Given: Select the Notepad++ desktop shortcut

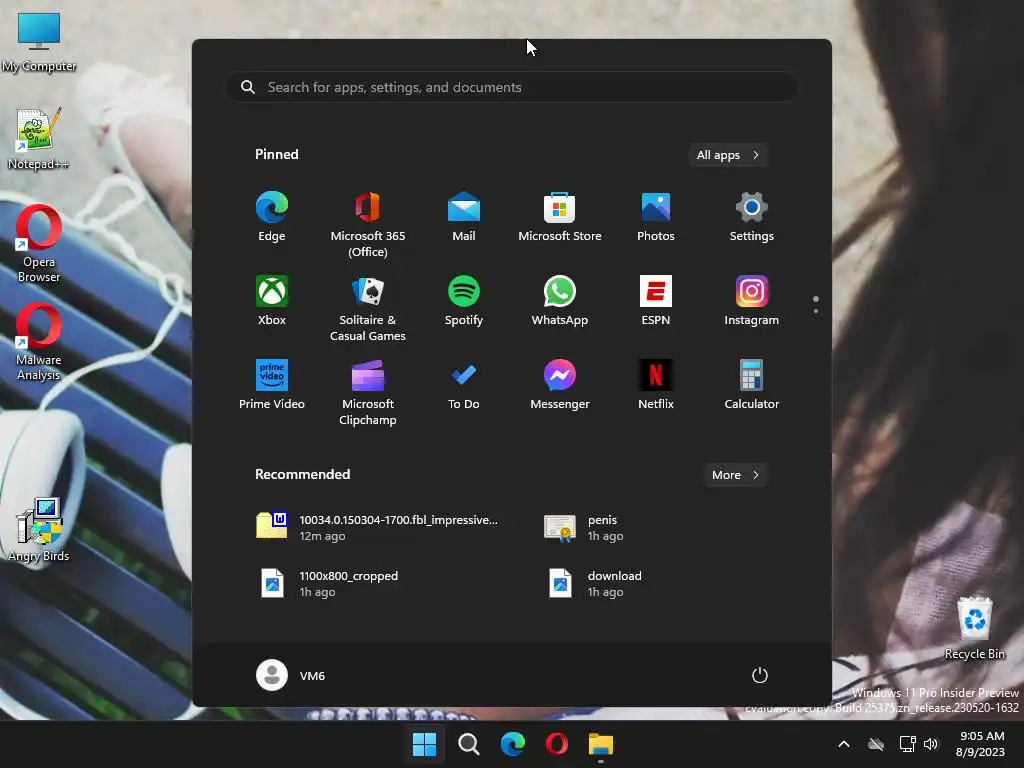Looking at the screenshot, I should tap(39, 138).
